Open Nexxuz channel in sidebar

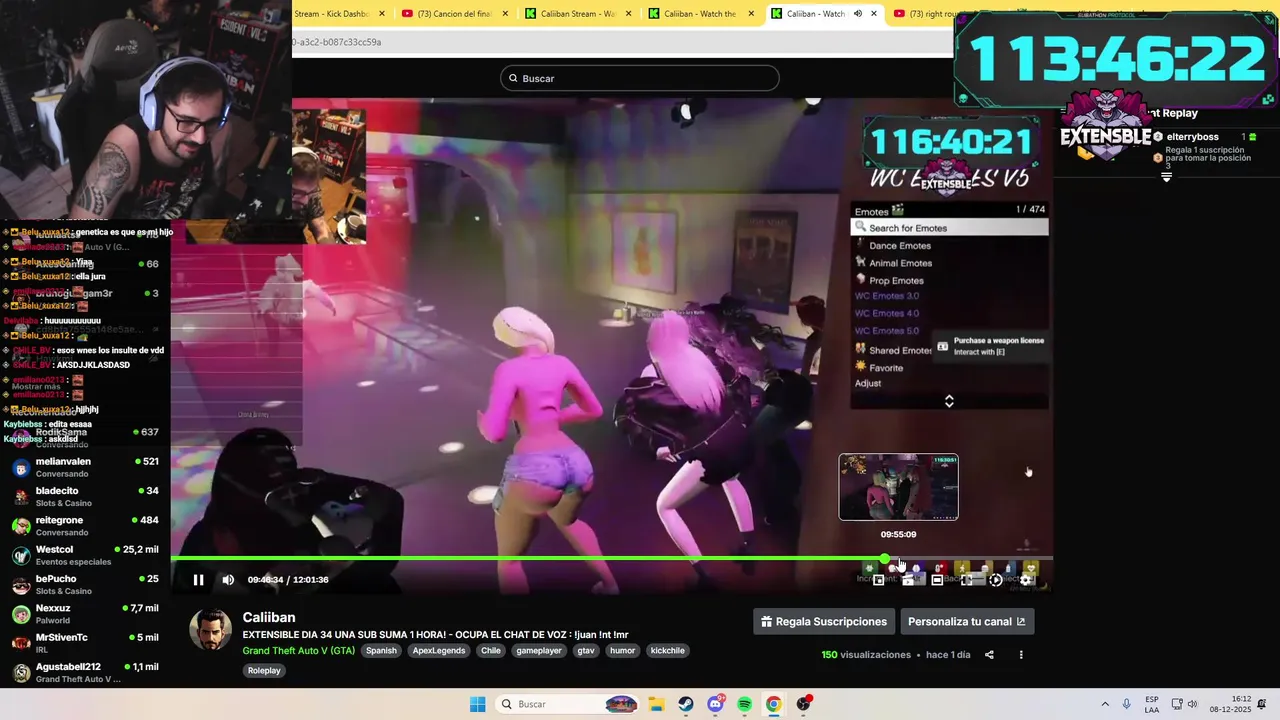point(85,613)
